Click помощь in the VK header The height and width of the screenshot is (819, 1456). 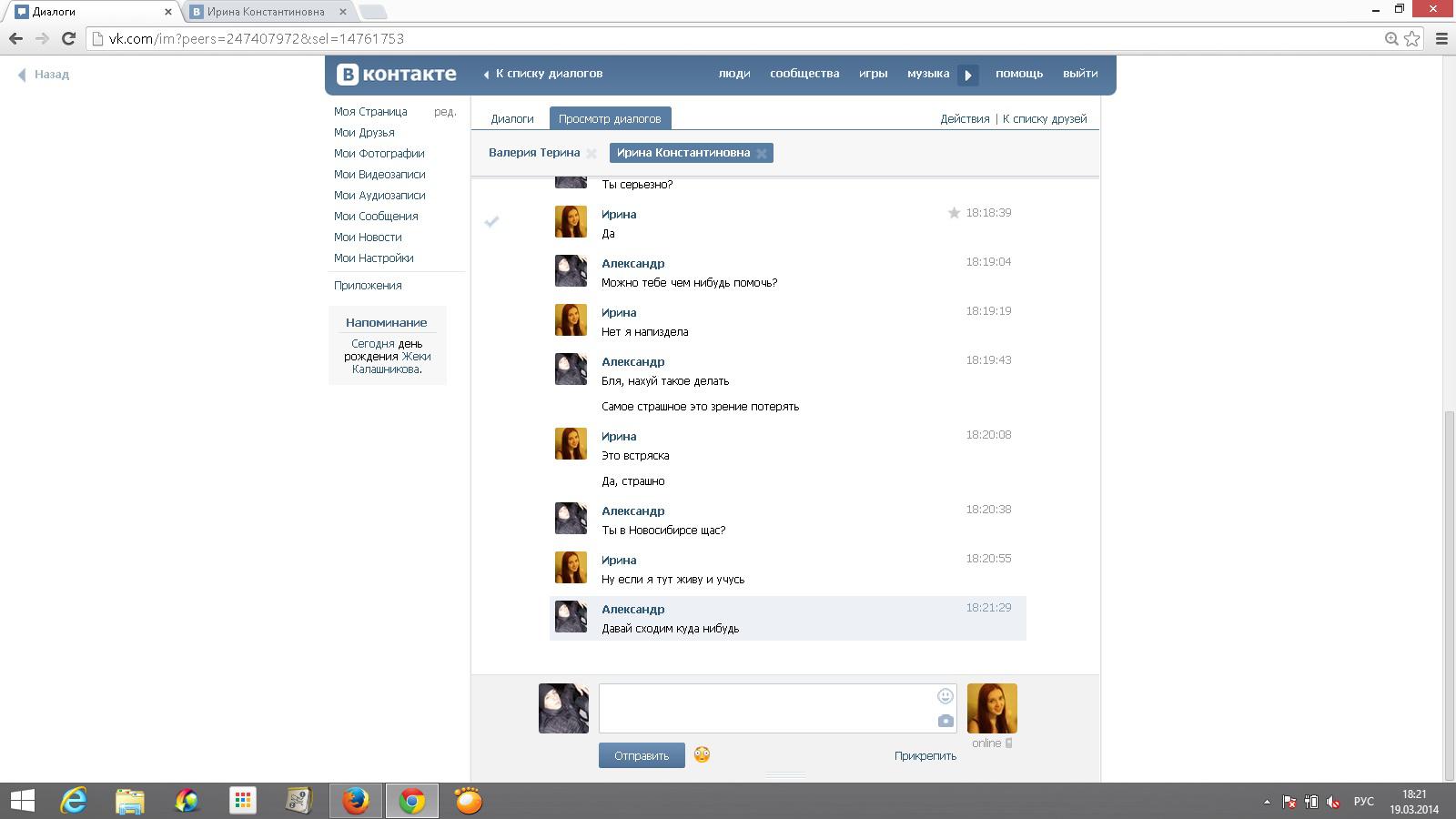coord(1019,74)
